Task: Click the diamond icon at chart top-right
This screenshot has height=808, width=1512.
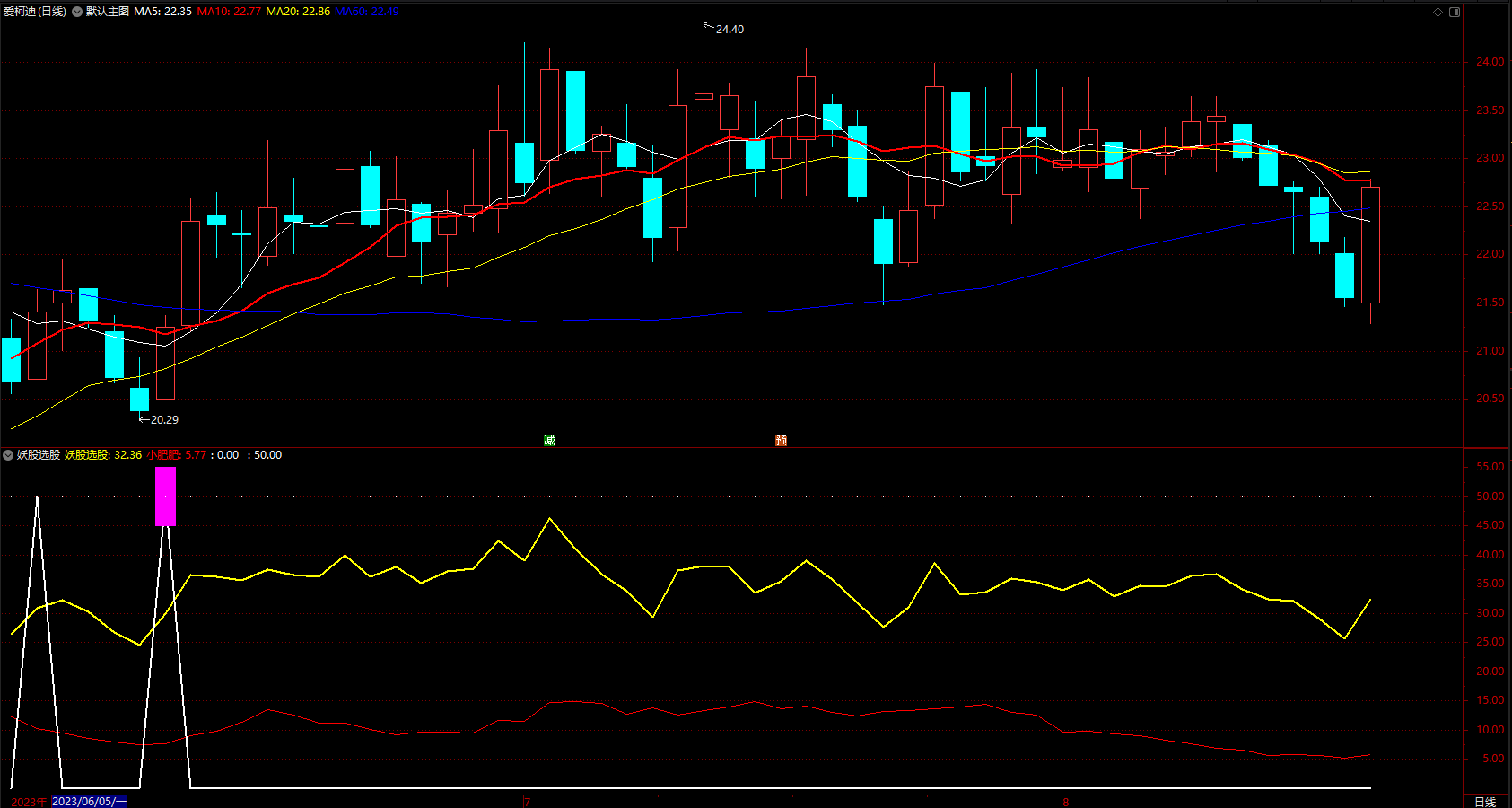Action: pos(1438,12)
